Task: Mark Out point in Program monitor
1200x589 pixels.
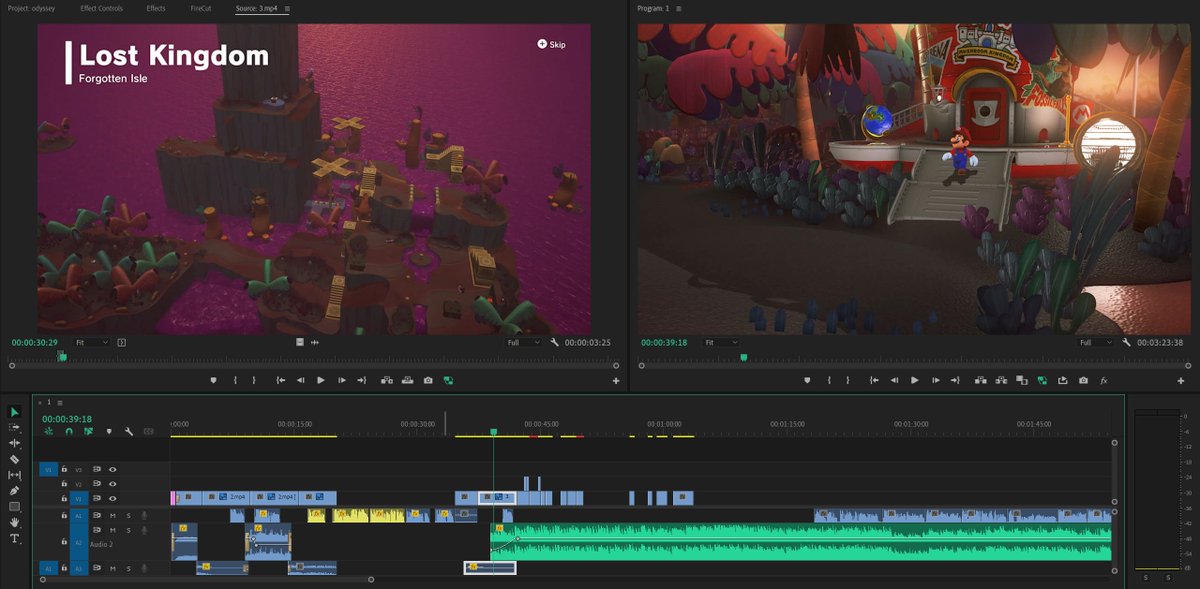Action: (x=848, y=380)
